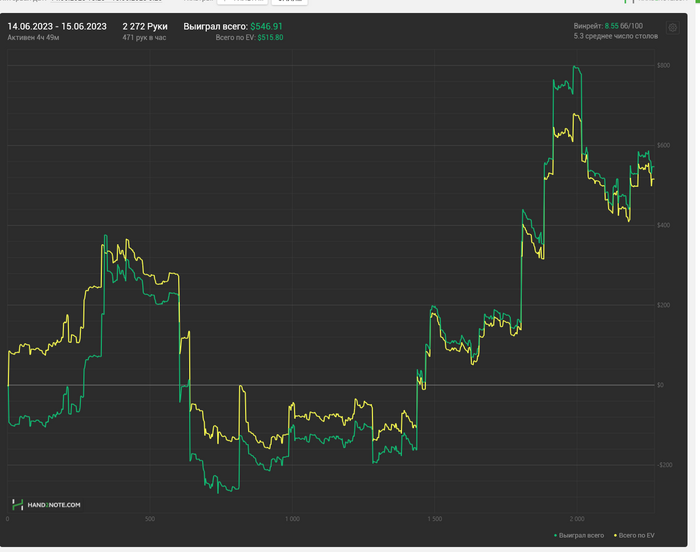Click the 'Винрейт: 8.55 бб/100' winrate text

tap(608, 26)
